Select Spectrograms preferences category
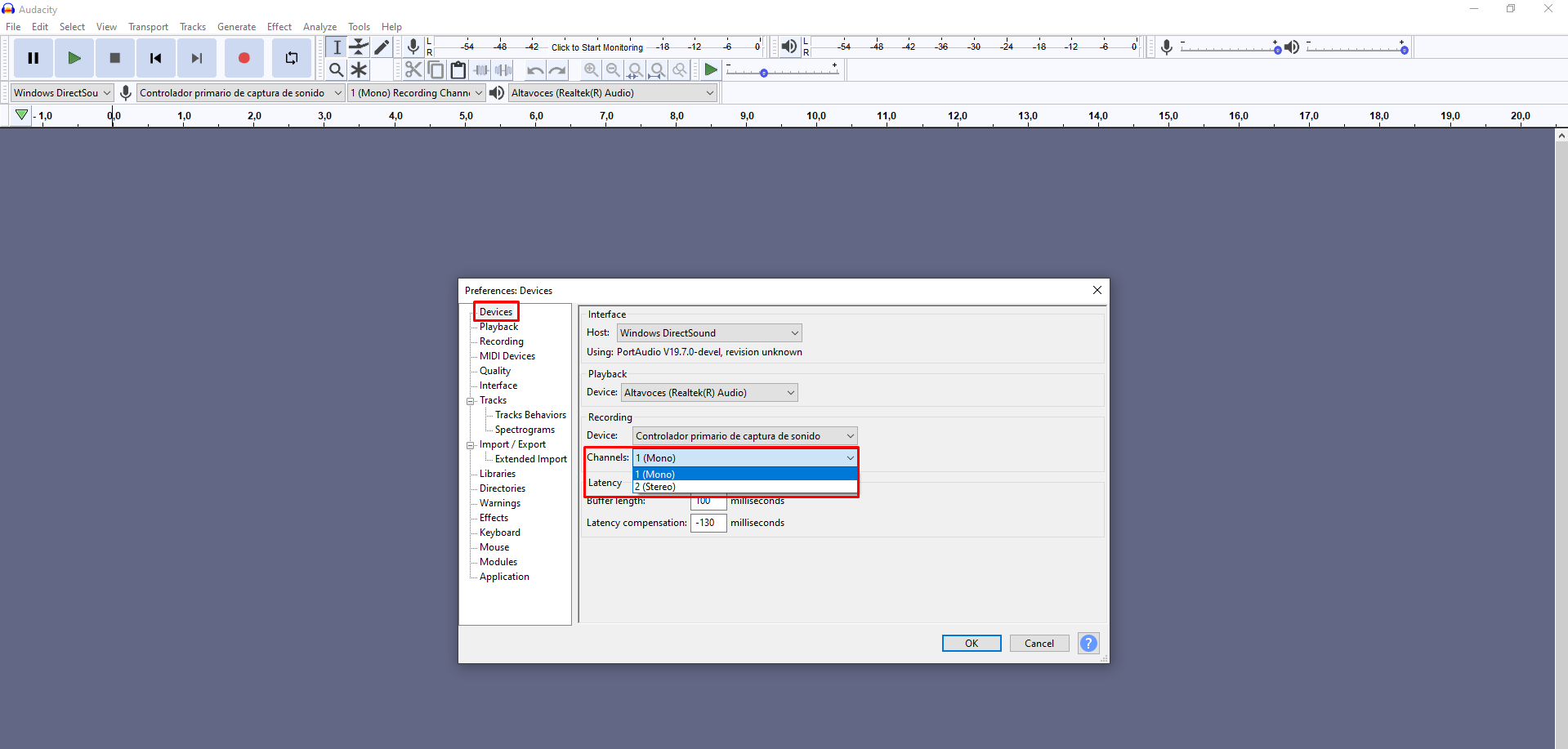1568x749 pixels. click(525, 430)
